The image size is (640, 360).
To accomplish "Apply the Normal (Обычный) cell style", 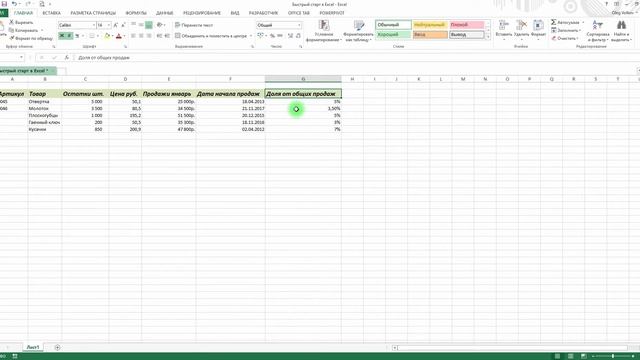I will pyautogui.click(x=393, y=25).
